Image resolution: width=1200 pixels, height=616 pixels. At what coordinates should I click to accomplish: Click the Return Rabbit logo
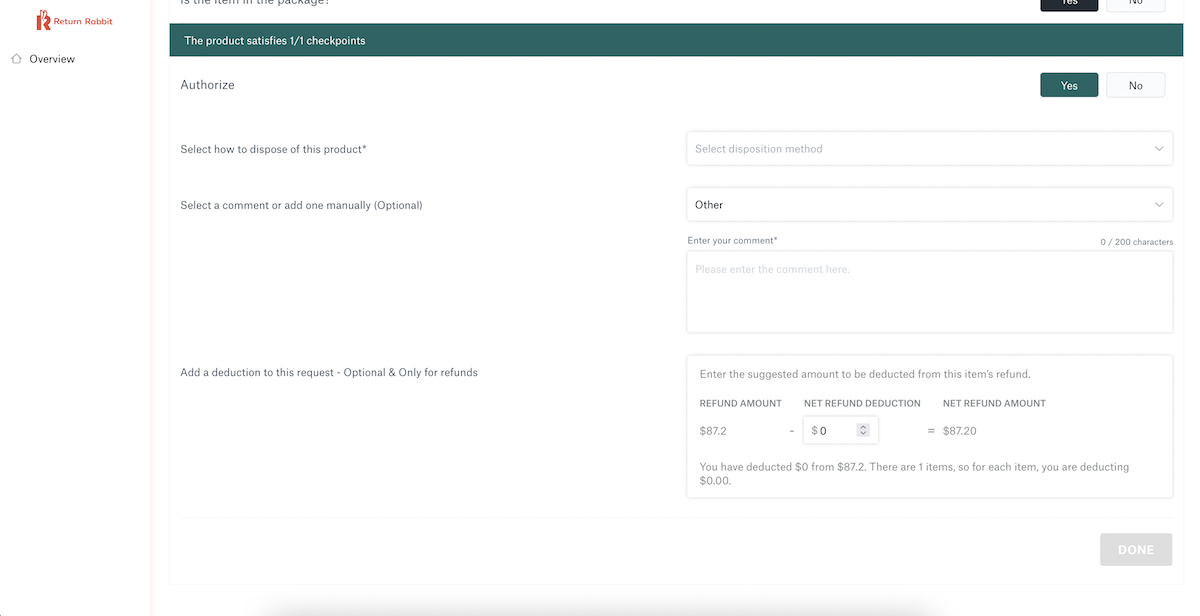pos(74,20)
